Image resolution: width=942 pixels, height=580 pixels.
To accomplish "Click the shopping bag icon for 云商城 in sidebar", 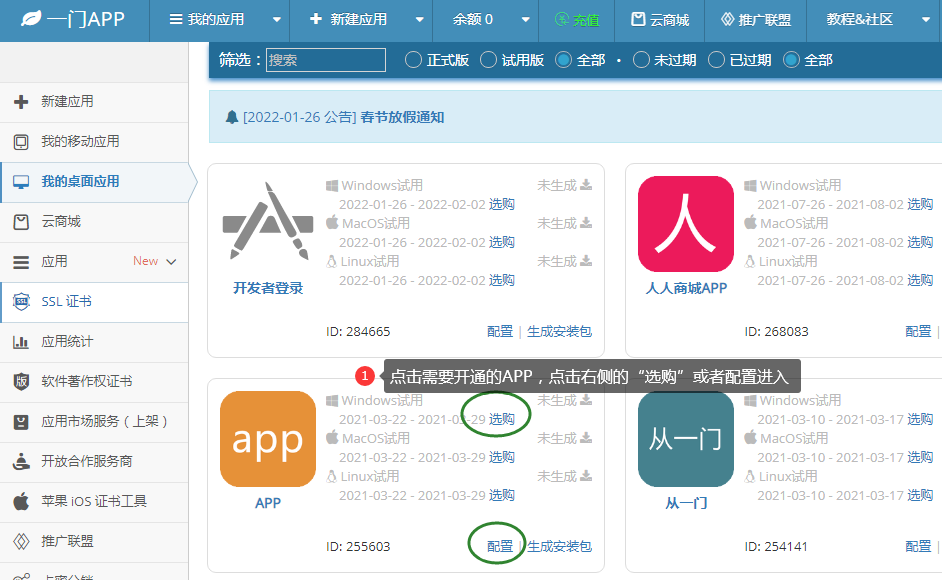I will 21,222.
